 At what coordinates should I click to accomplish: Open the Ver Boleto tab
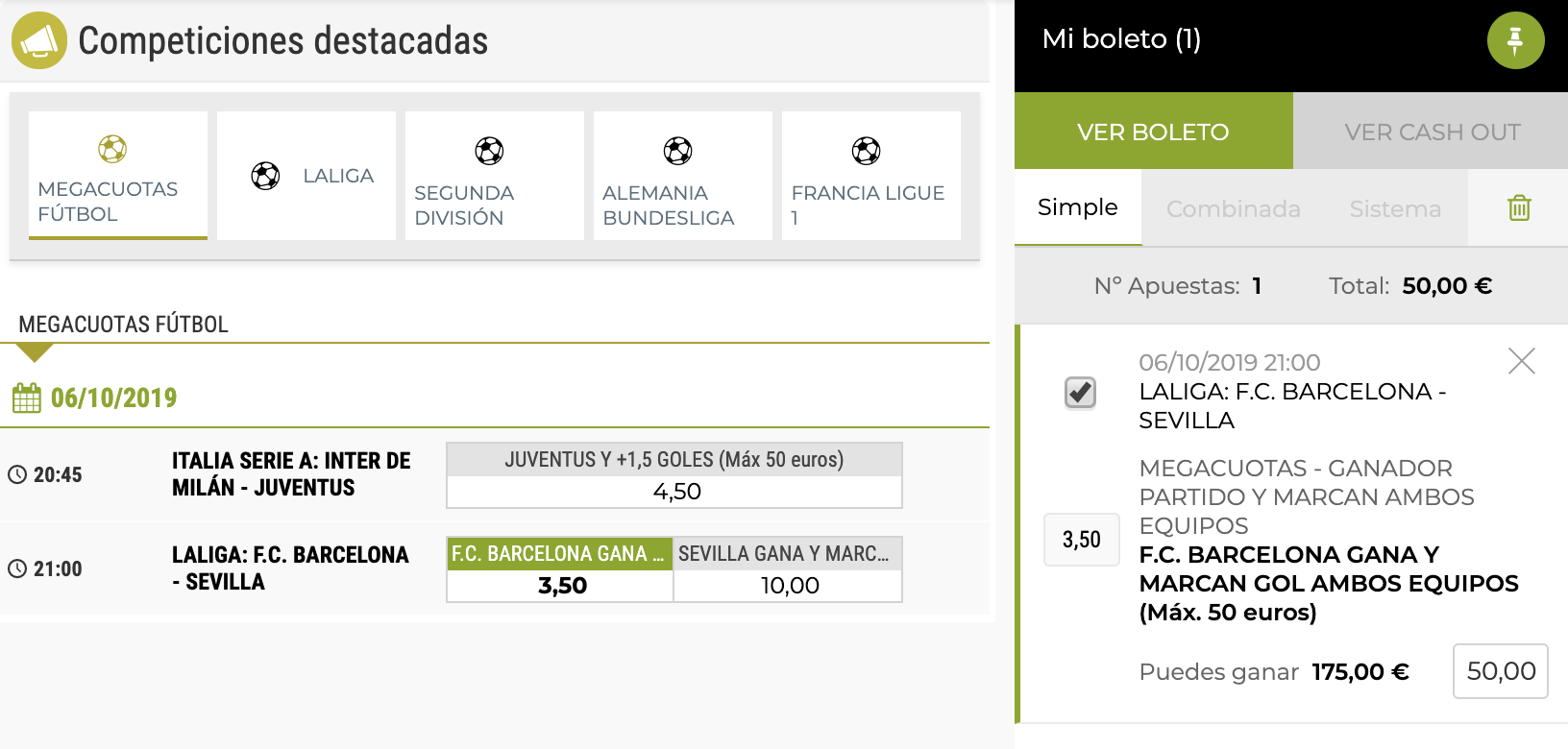point(1153,132)
